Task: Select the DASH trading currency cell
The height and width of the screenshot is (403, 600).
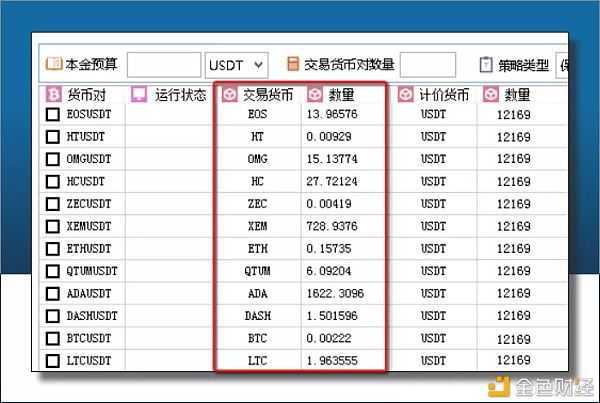Action: click(258, 316)
